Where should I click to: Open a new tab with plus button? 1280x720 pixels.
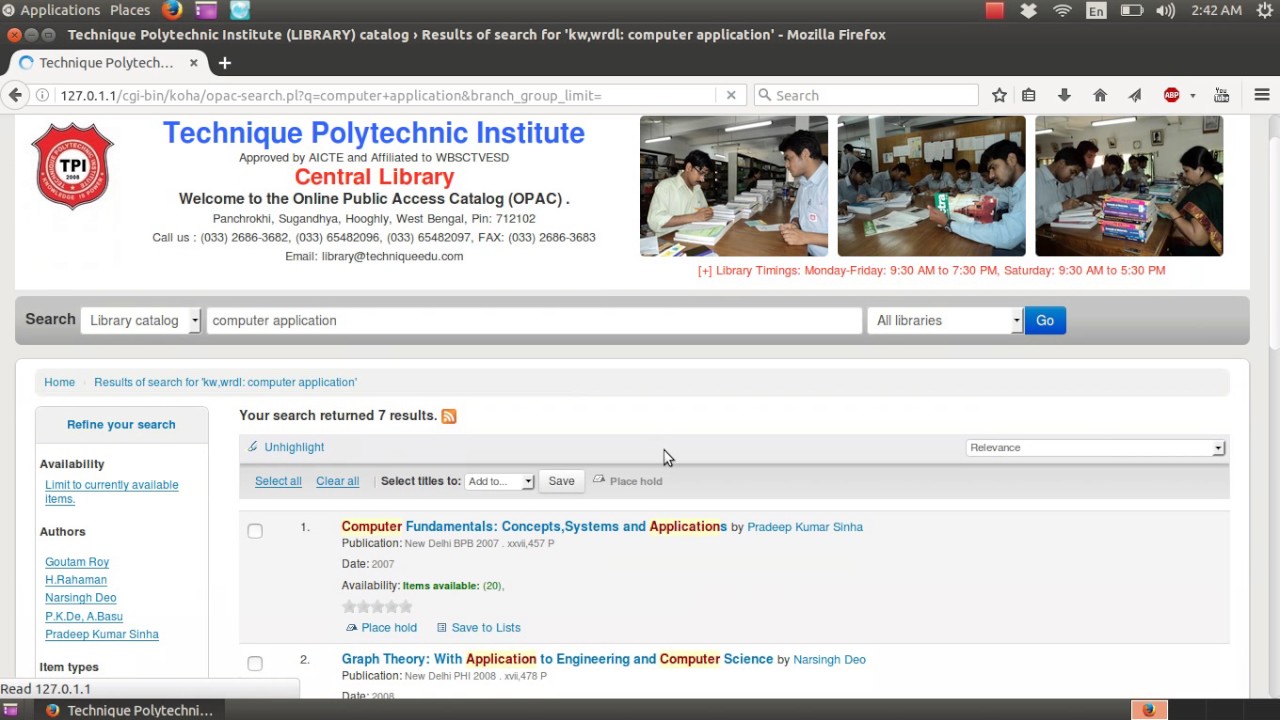pyautogui.click(x=225, y=62)
